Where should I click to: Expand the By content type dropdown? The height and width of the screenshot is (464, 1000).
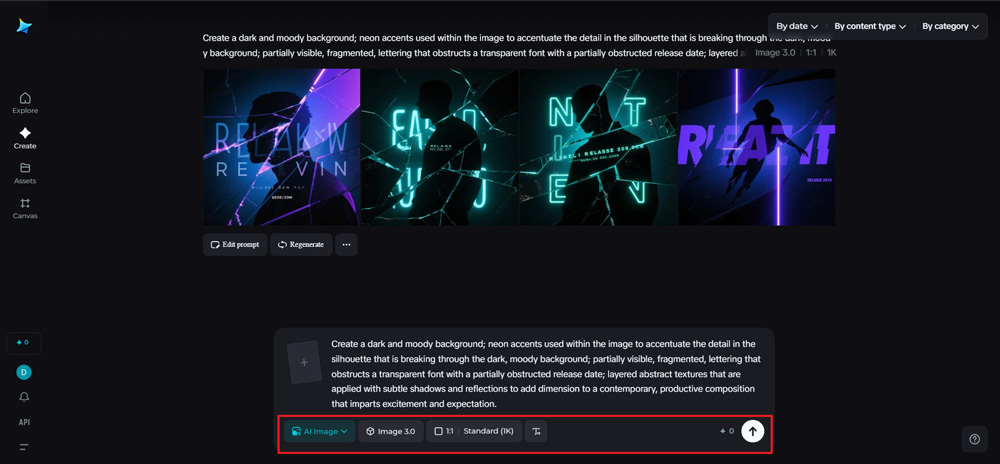pos(870,26)
